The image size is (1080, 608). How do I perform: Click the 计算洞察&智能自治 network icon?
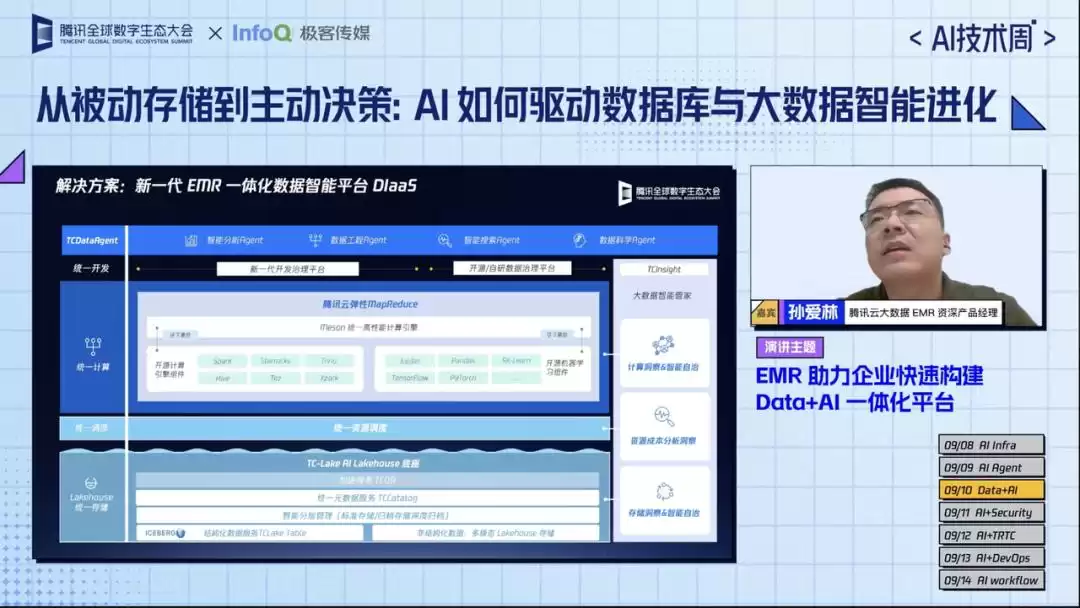663,344
